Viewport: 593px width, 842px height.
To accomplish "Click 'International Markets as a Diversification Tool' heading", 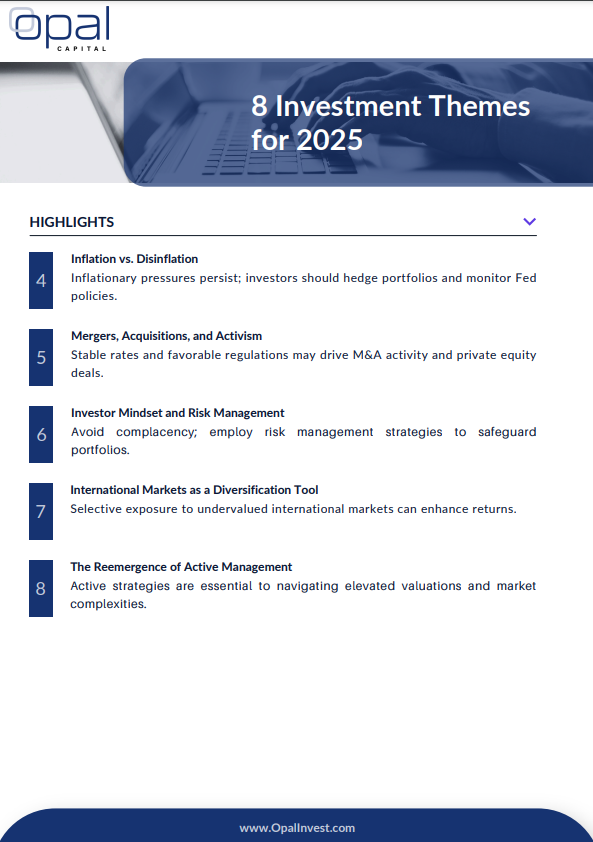I will pos(194,490).
